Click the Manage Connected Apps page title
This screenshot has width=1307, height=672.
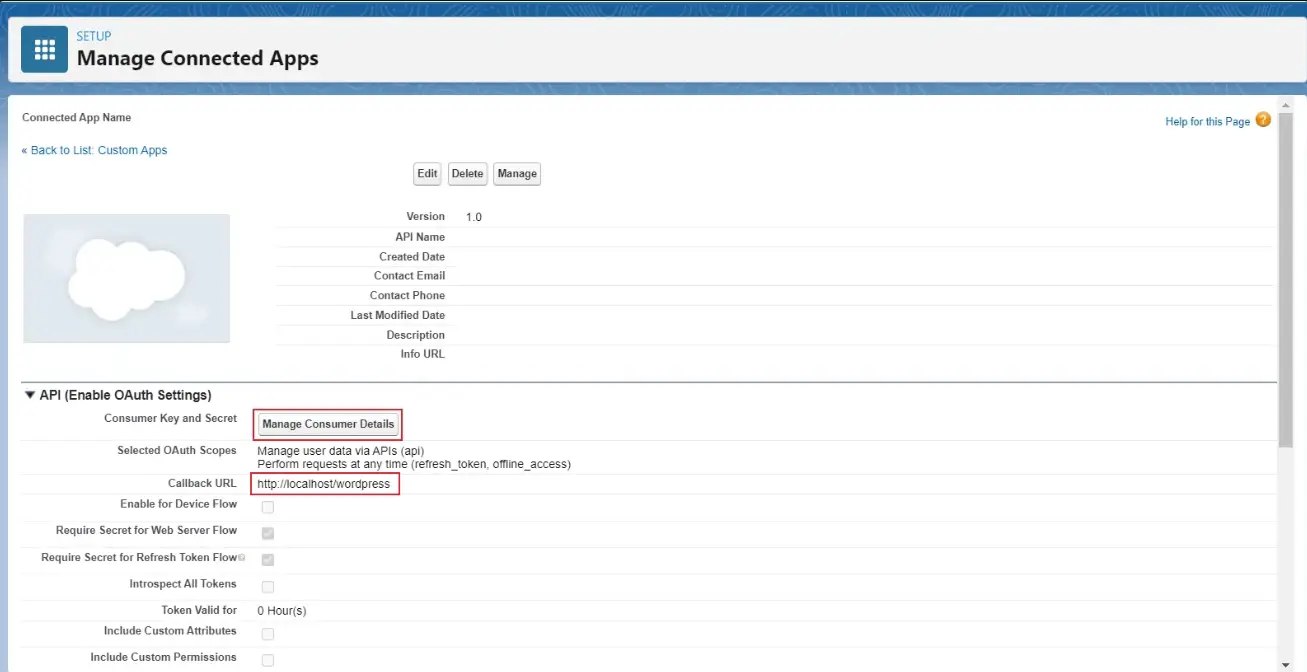198,58
